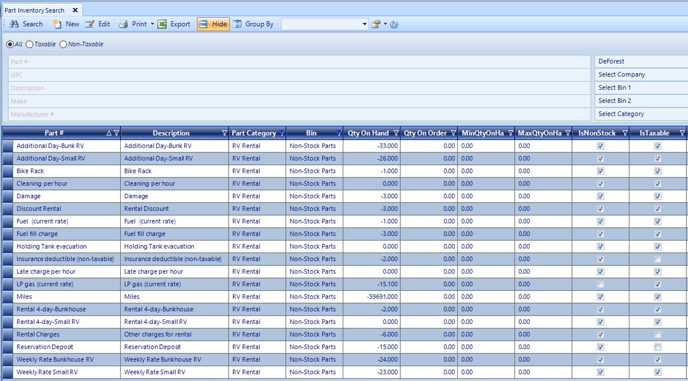The width and height of the screenshot is (688, 381).
Task: Click the refresh icon at toolbar end
Action: click(x=394, y=25)
